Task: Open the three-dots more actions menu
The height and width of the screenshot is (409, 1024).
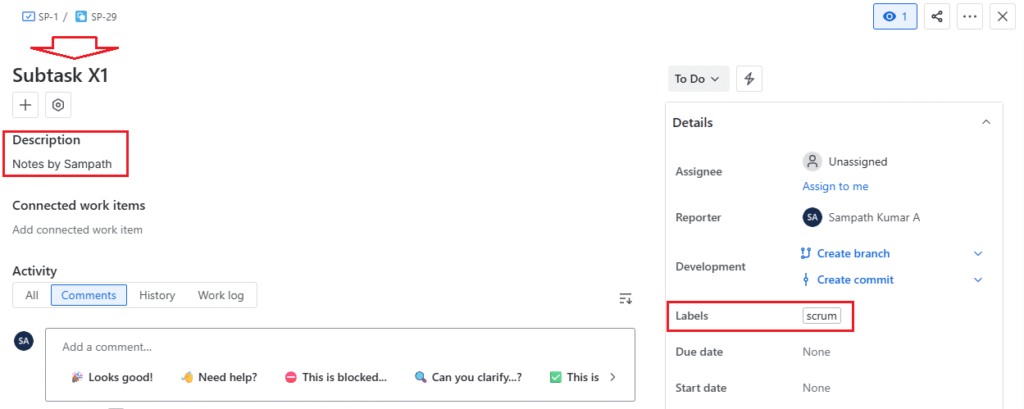Action: [970, 17]
